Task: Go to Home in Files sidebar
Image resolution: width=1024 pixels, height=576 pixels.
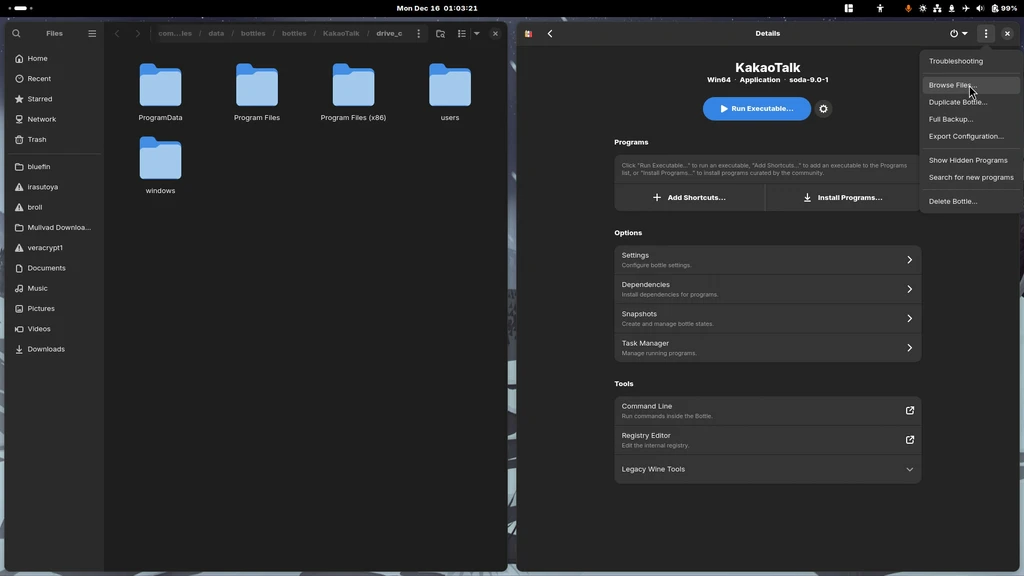Action: [x=55, y=58]
